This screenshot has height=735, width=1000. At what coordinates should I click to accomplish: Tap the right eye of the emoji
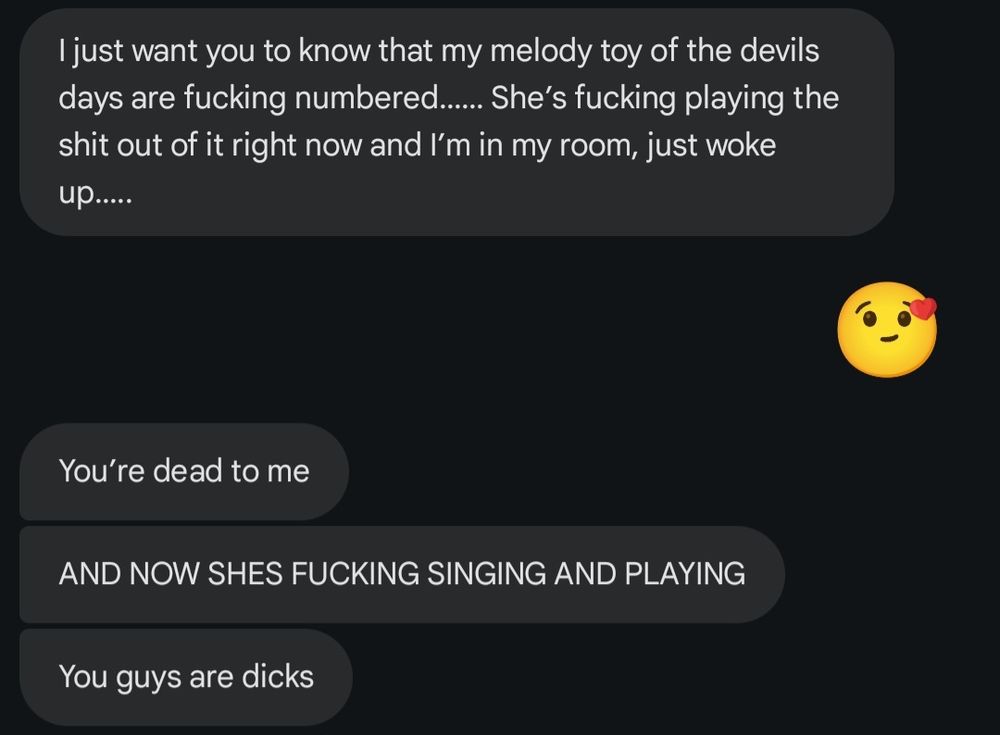coord(904,317)
